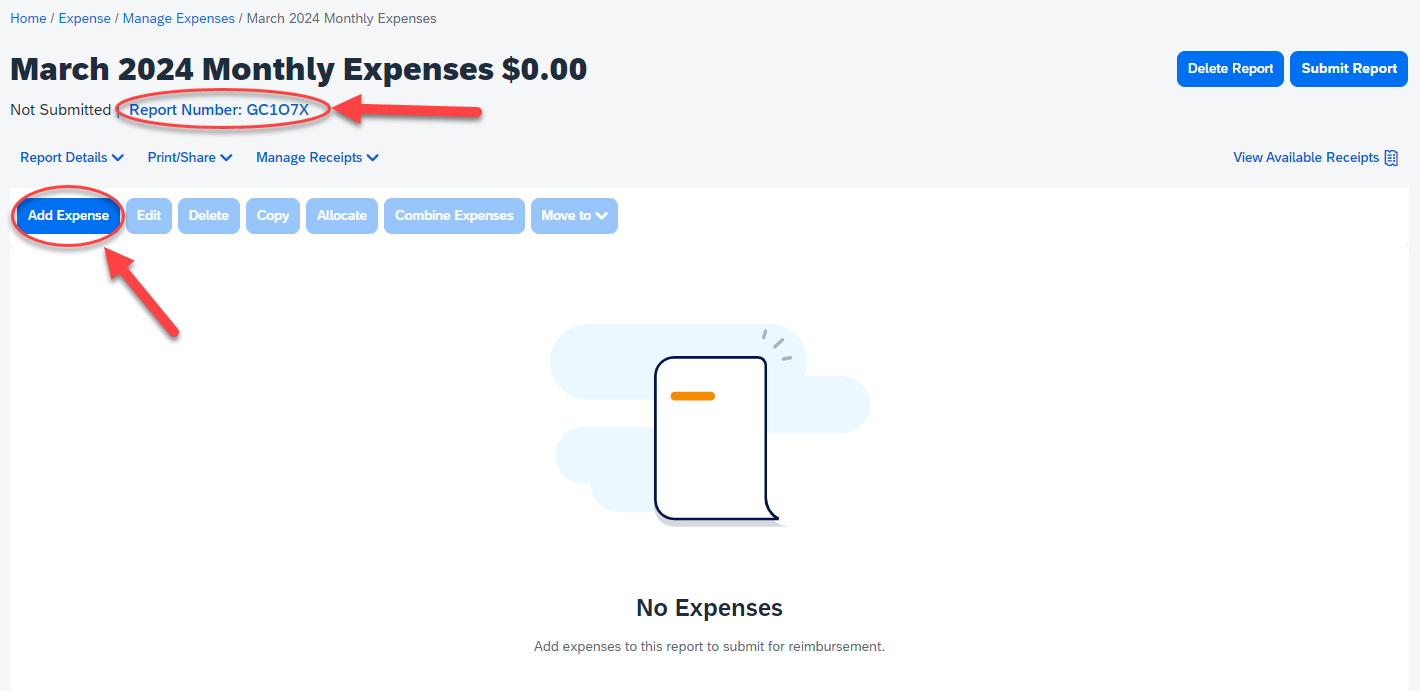
Task: Select the Copy expense button
Action: [273, 216]
